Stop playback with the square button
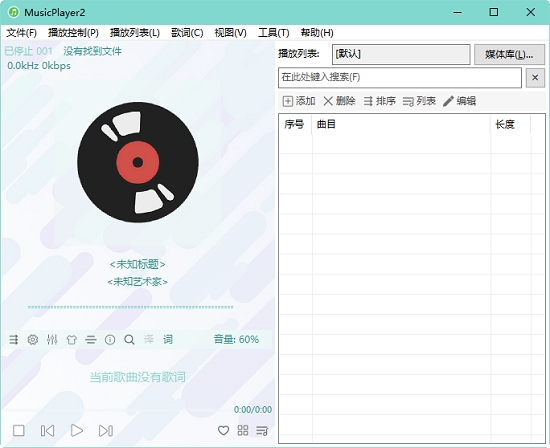Viewport: 550px width, 448px height. point(19,430)
